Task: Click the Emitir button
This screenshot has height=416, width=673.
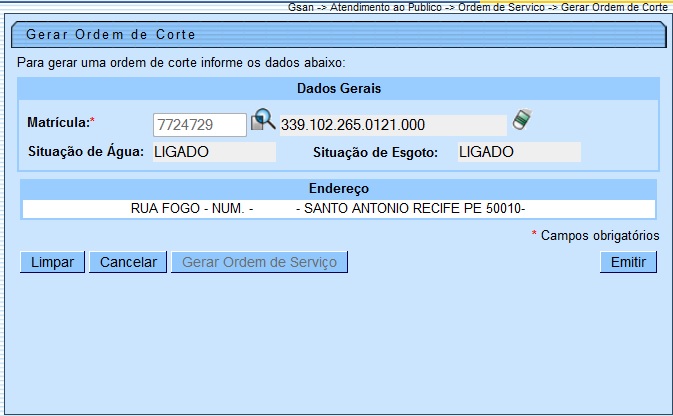Action: (x=628, y=262)
